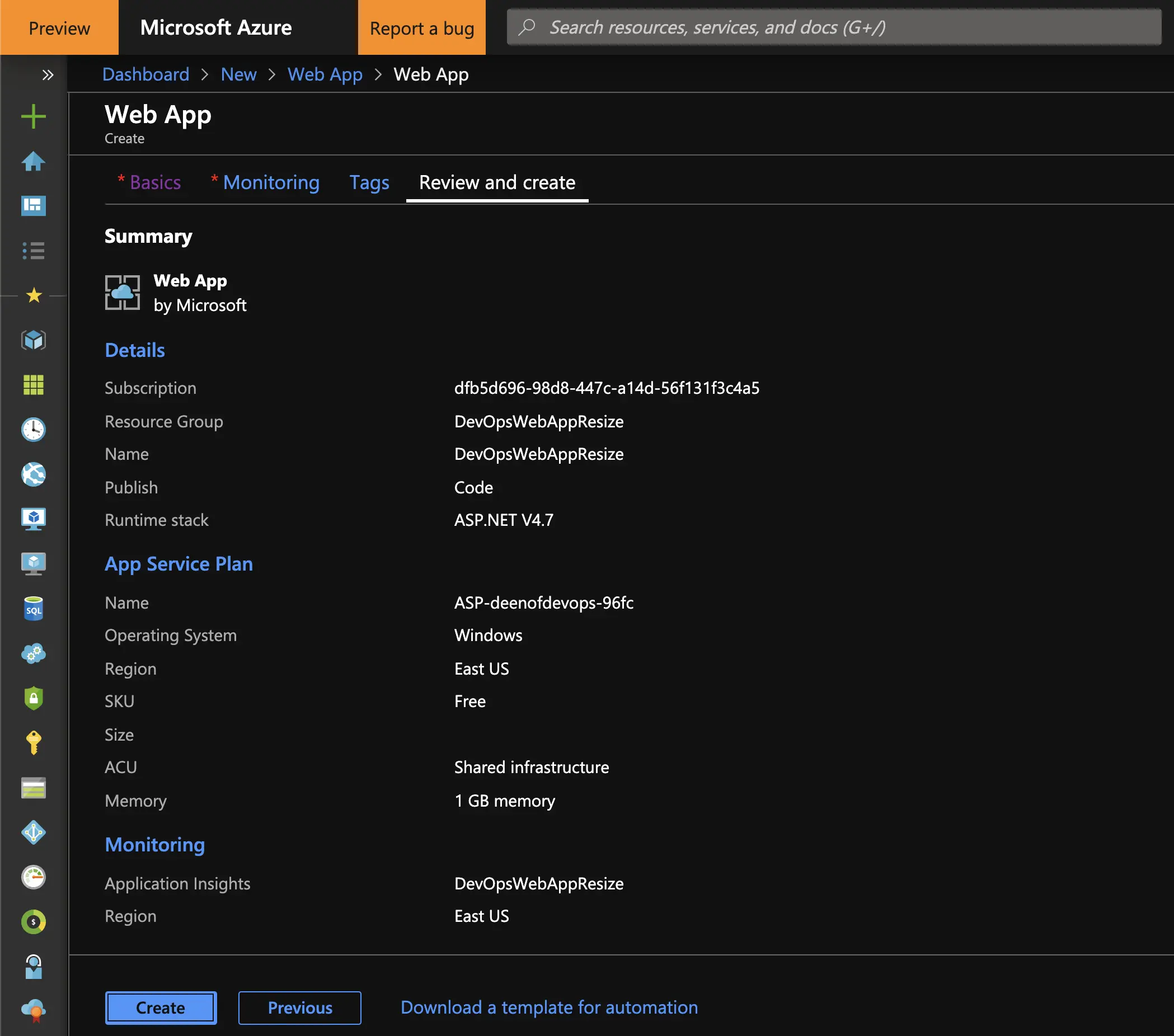Open Security Center green shield icon

coord(34,698)
